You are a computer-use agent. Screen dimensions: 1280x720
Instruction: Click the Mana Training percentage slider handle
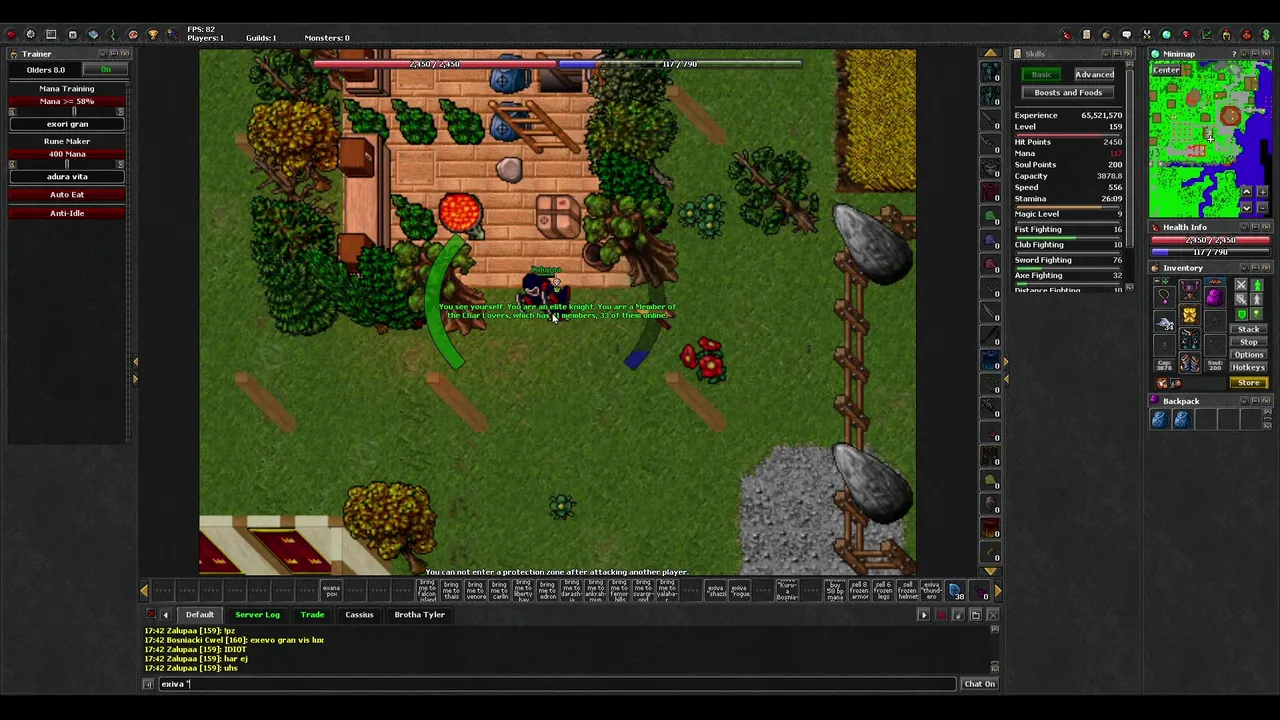[x=74, y=111]
